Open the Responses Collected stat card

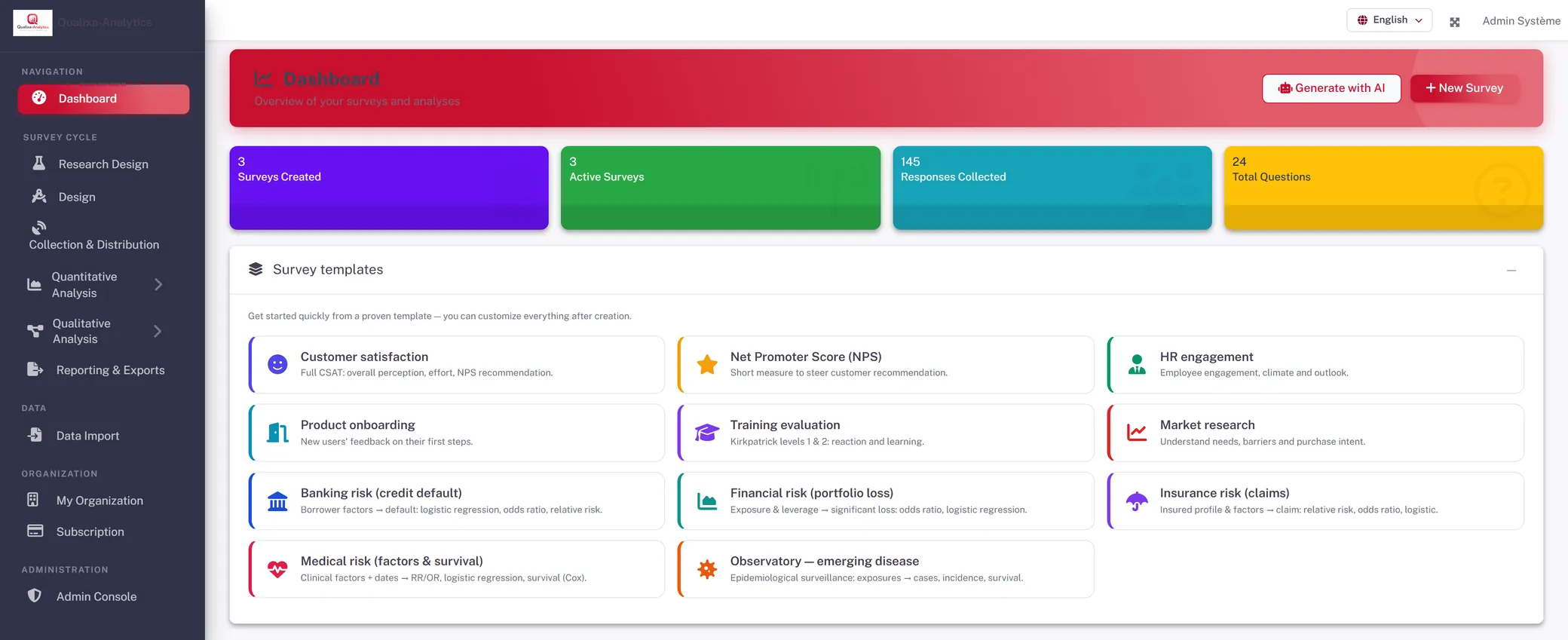click(1052, 188)
